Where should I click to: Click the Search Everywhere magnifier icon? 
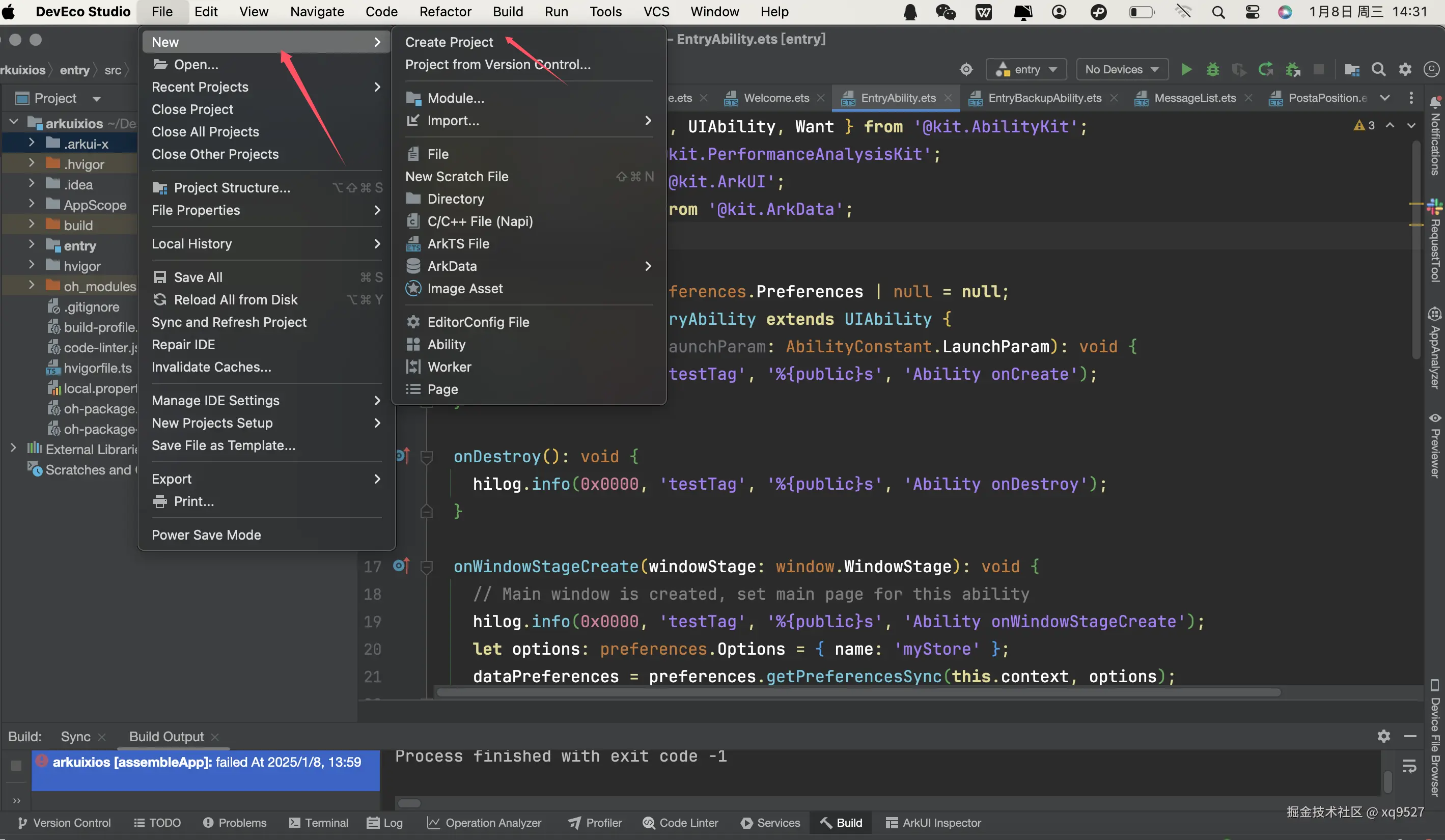[x=1378, y=69]
